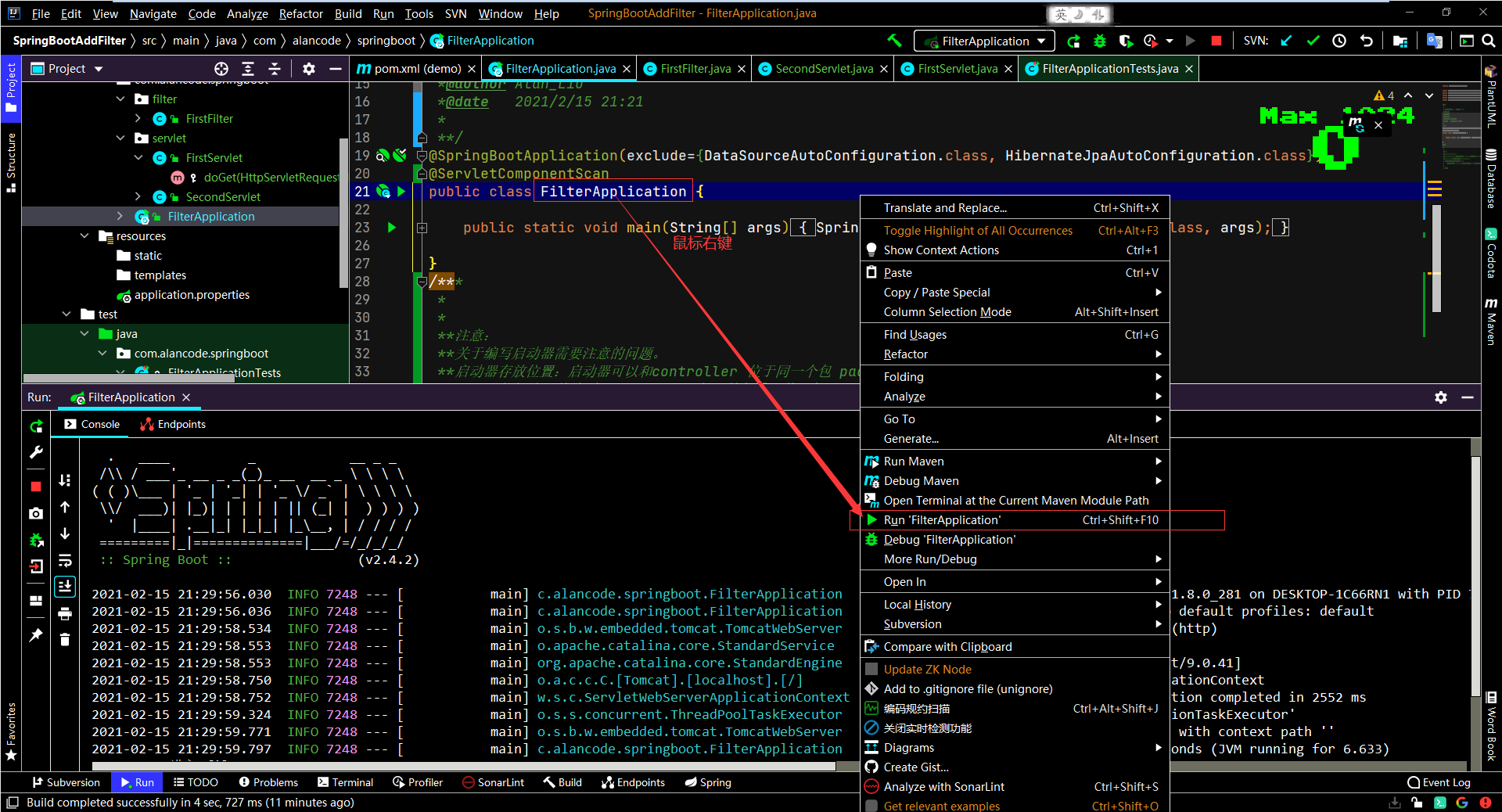Collapse the test folder node
The width and height of the screenshot is (1502, 812).
point(66,314)
